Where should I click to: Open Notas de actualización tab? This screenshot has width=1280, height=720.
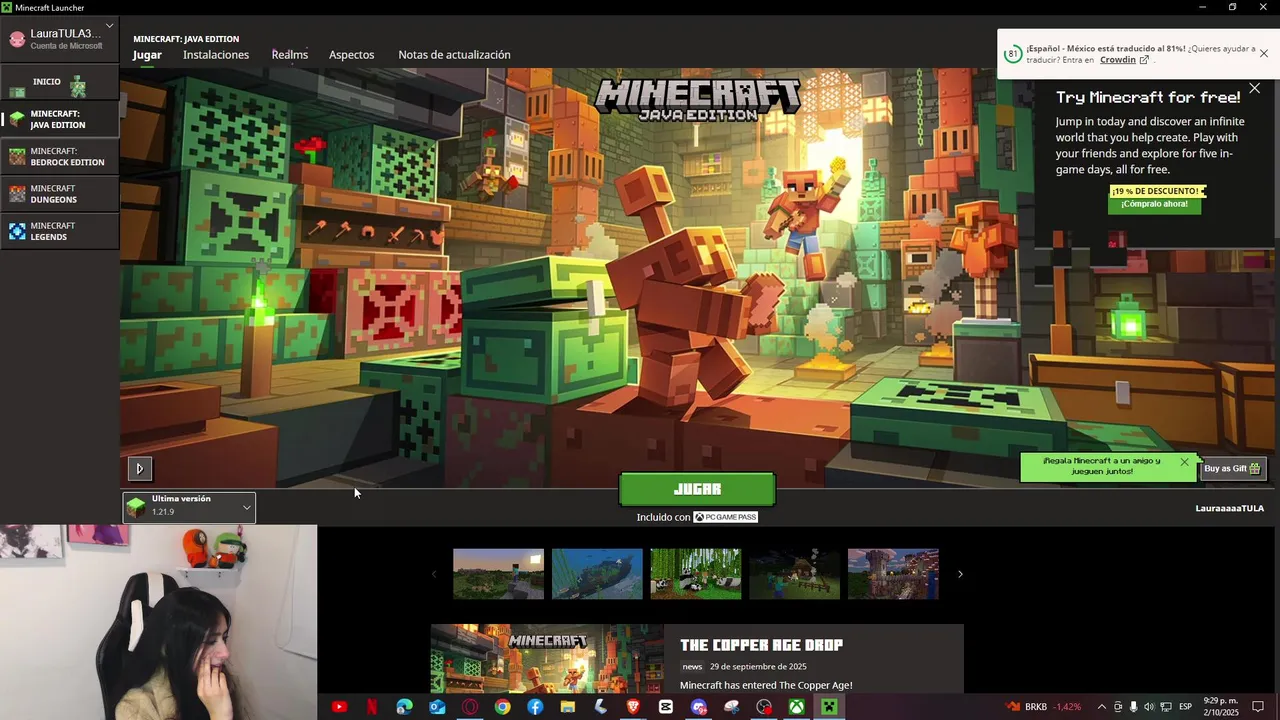pyautogui.click(x=454, y=55)
